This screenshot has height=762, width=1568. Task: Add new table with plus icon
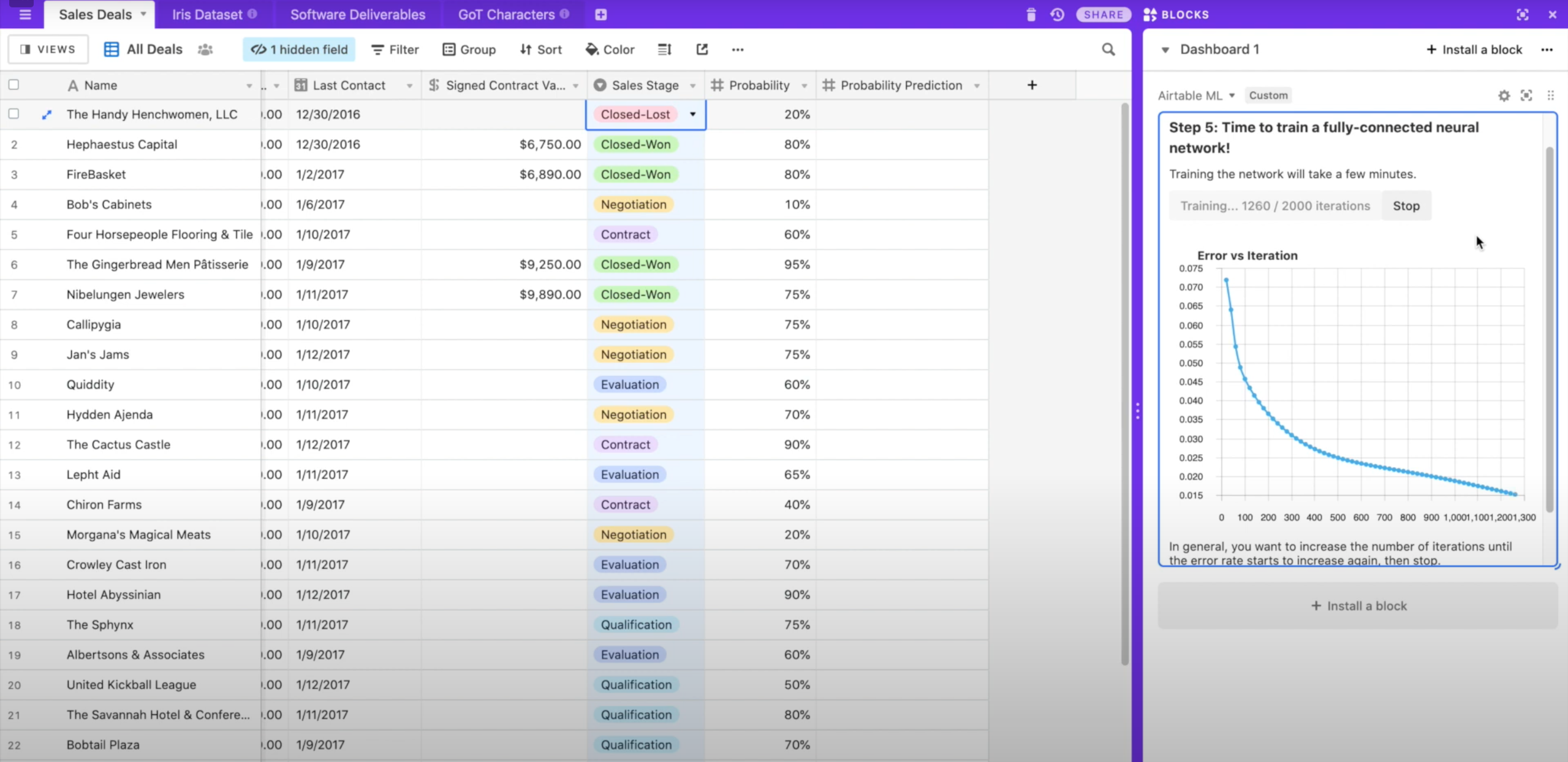[600, 15]
